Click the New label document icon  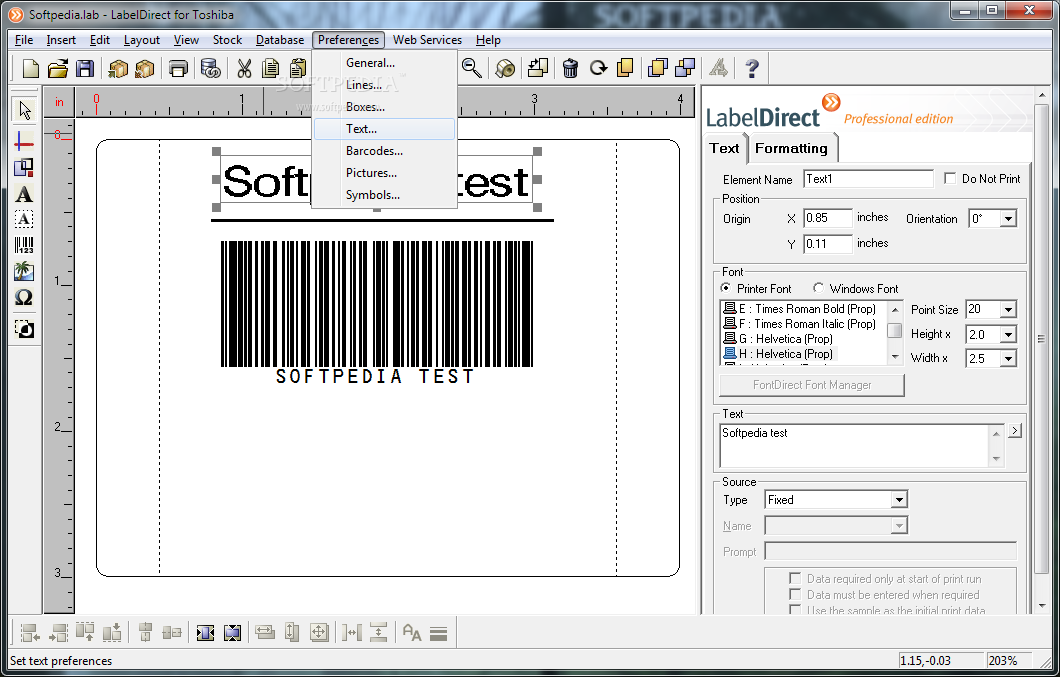click(30, 68)
